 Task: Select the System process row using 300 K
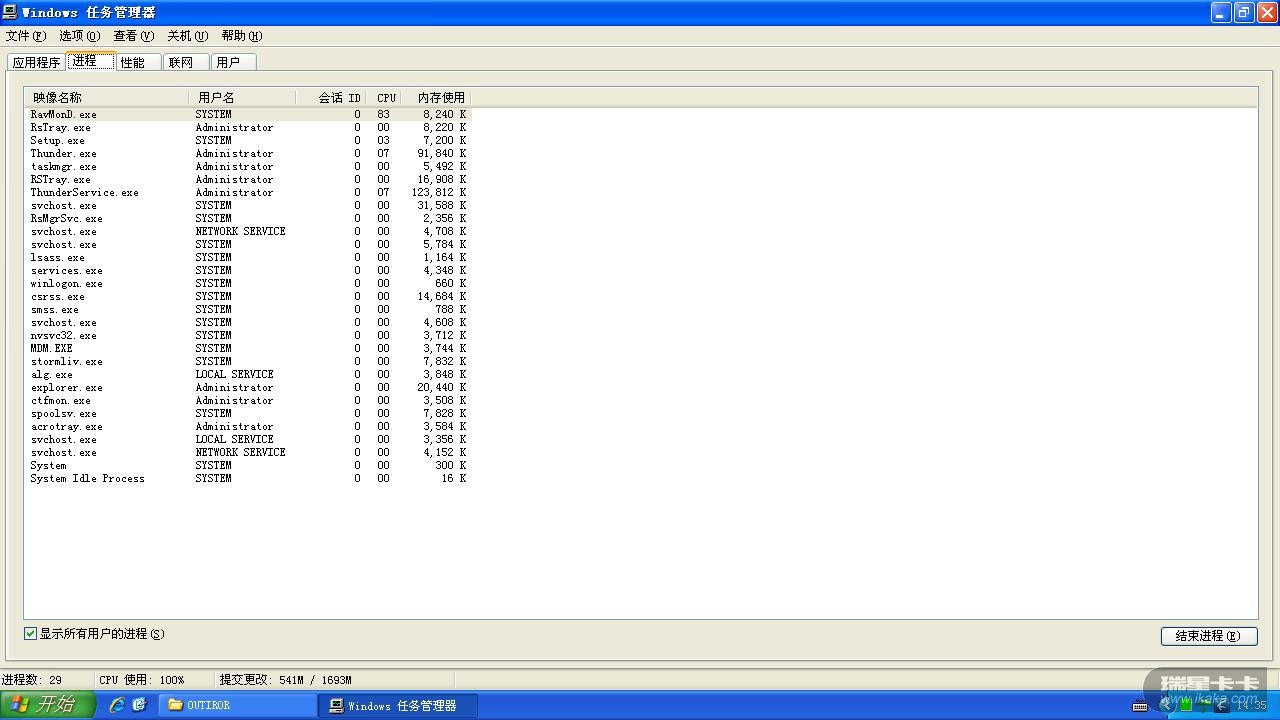point(248,466)
